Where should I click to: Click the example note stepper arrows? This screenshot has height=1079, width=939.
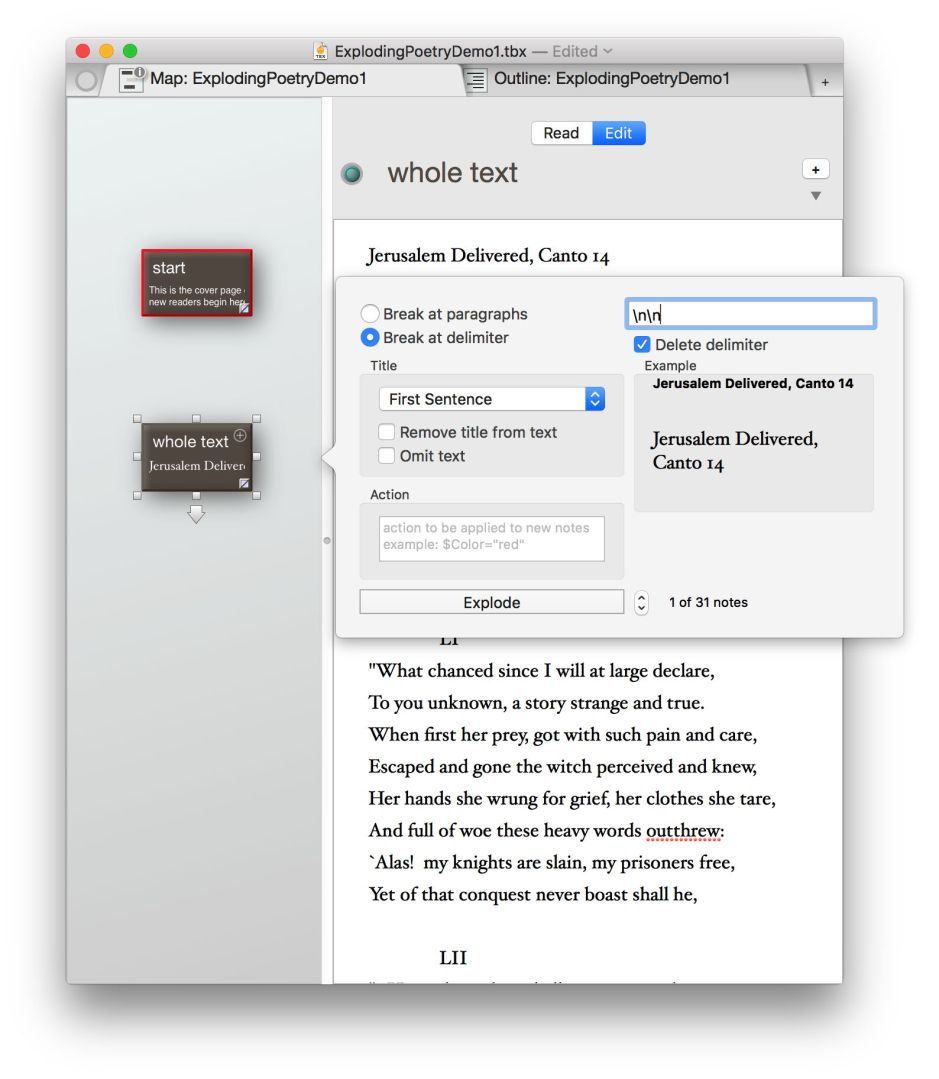tap(642, 603)
